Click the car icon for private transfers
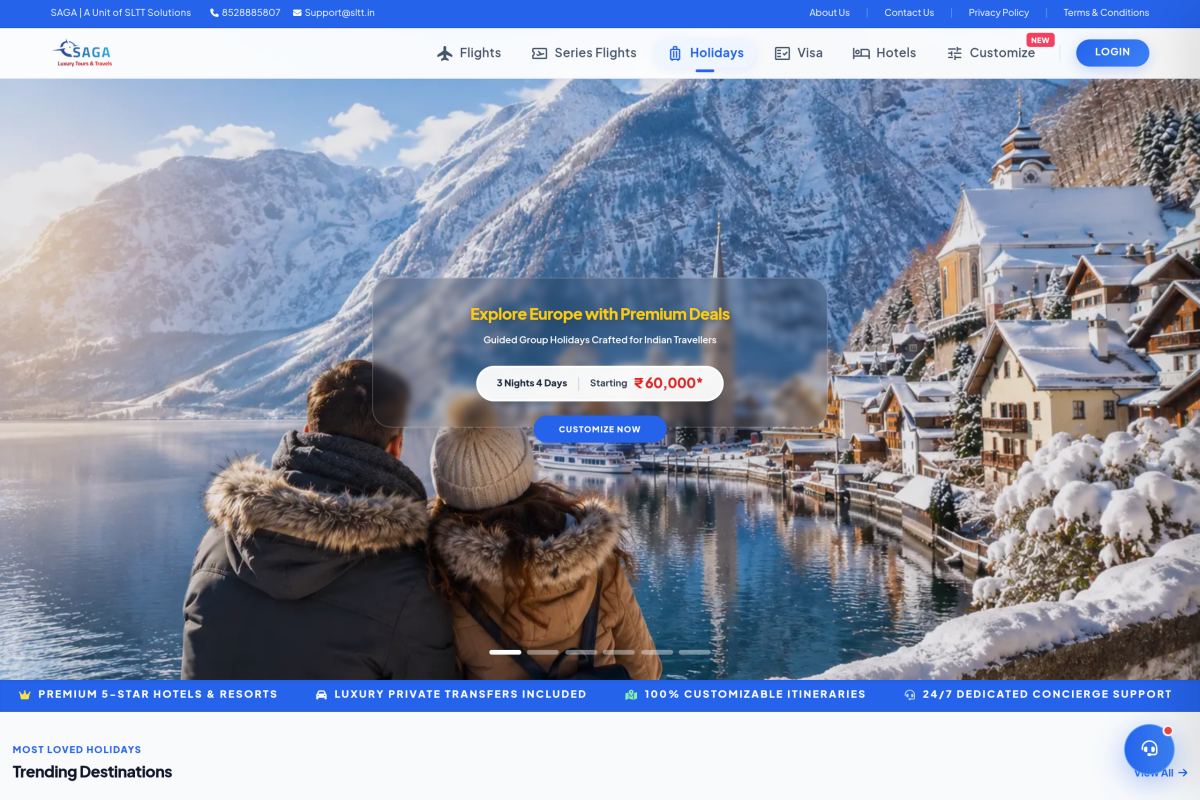This screenshot has height=800, width=1200. tap(321, 694)
